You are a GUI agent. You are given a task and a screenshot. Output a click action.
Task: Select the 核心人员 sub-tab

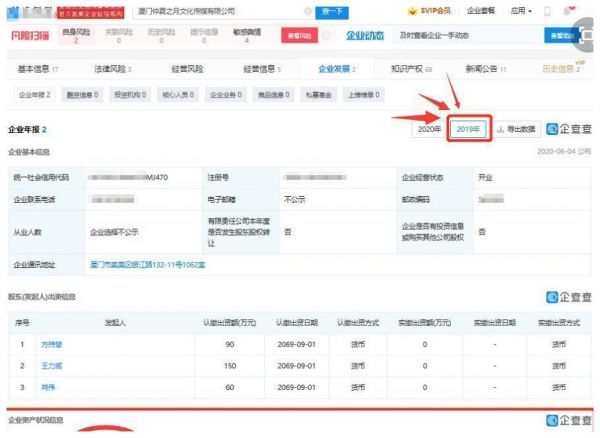pyautogui.click(x=182, y=94)
